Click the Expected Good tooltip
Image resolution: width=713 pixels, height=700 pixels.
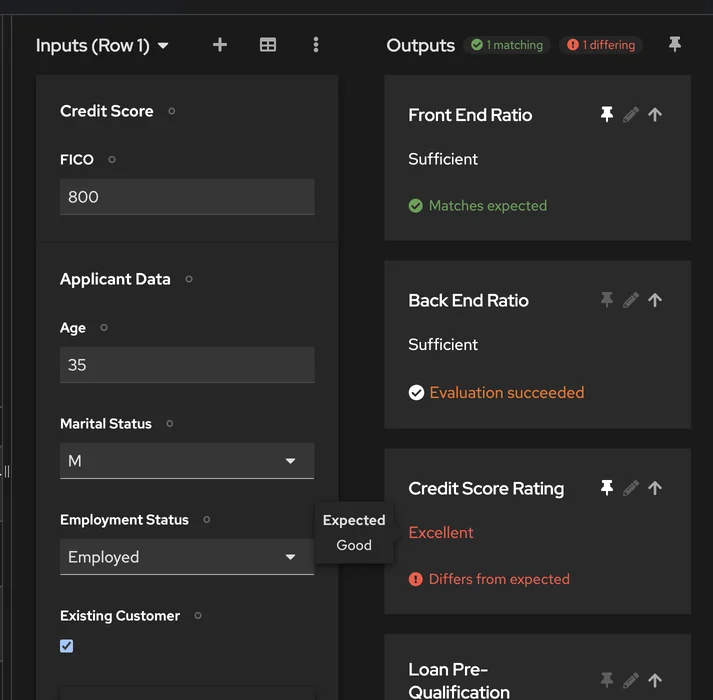[354, 533]
